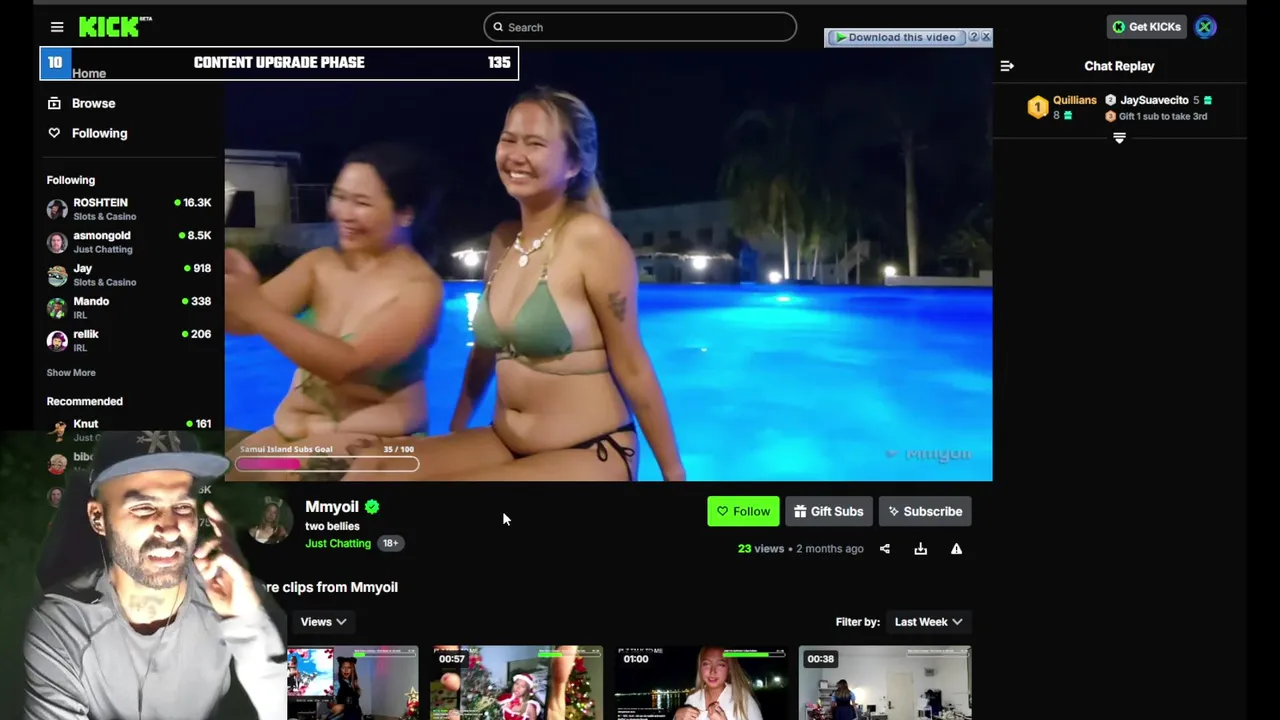Click Following heart icon in sidebar
Viewport: 1280px width, 720px height.
(x=54, y=133)
